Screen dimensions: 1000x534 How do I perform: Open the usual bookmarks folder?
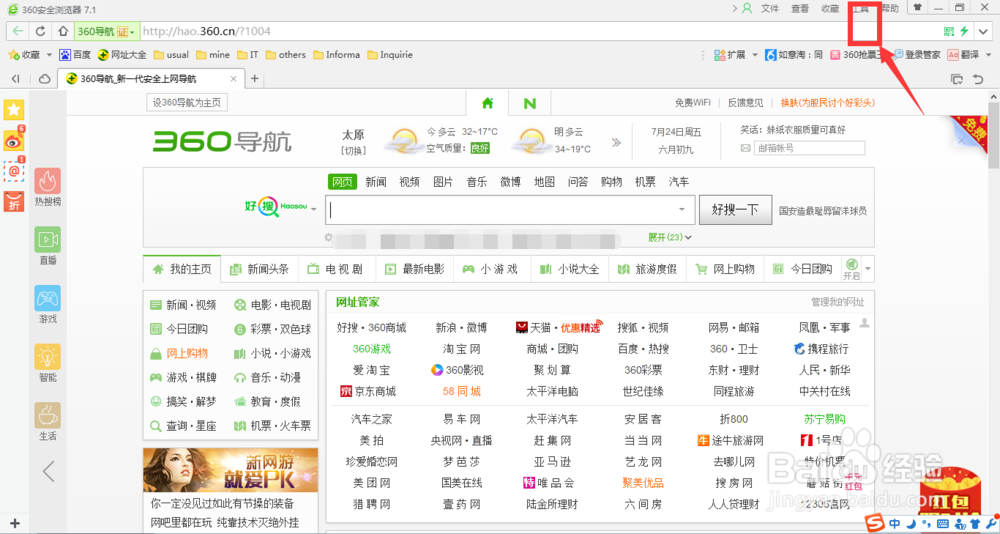click(171, 55)
